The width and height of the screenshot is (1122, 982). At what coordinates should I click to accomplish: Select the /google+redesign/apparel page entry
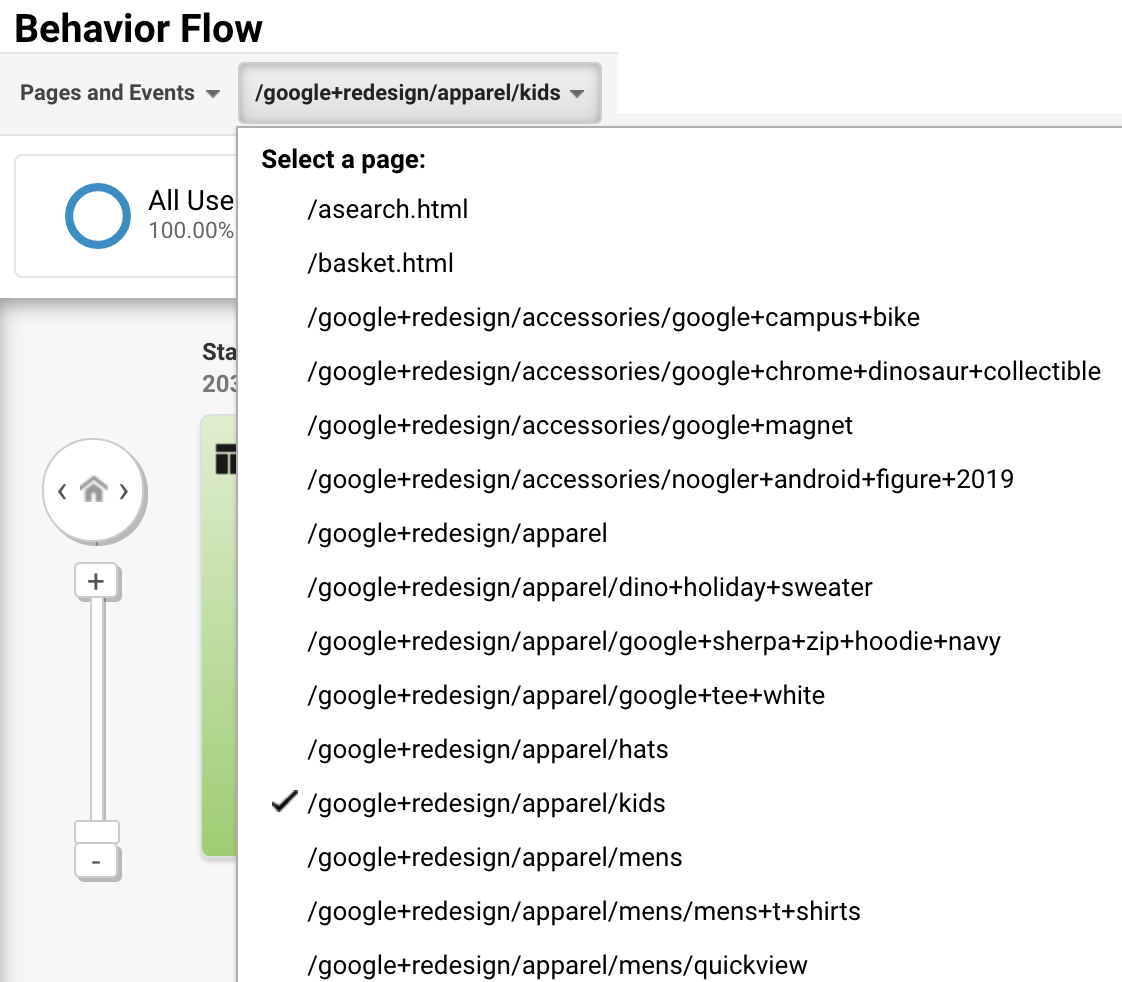click(x=457, y=534)
